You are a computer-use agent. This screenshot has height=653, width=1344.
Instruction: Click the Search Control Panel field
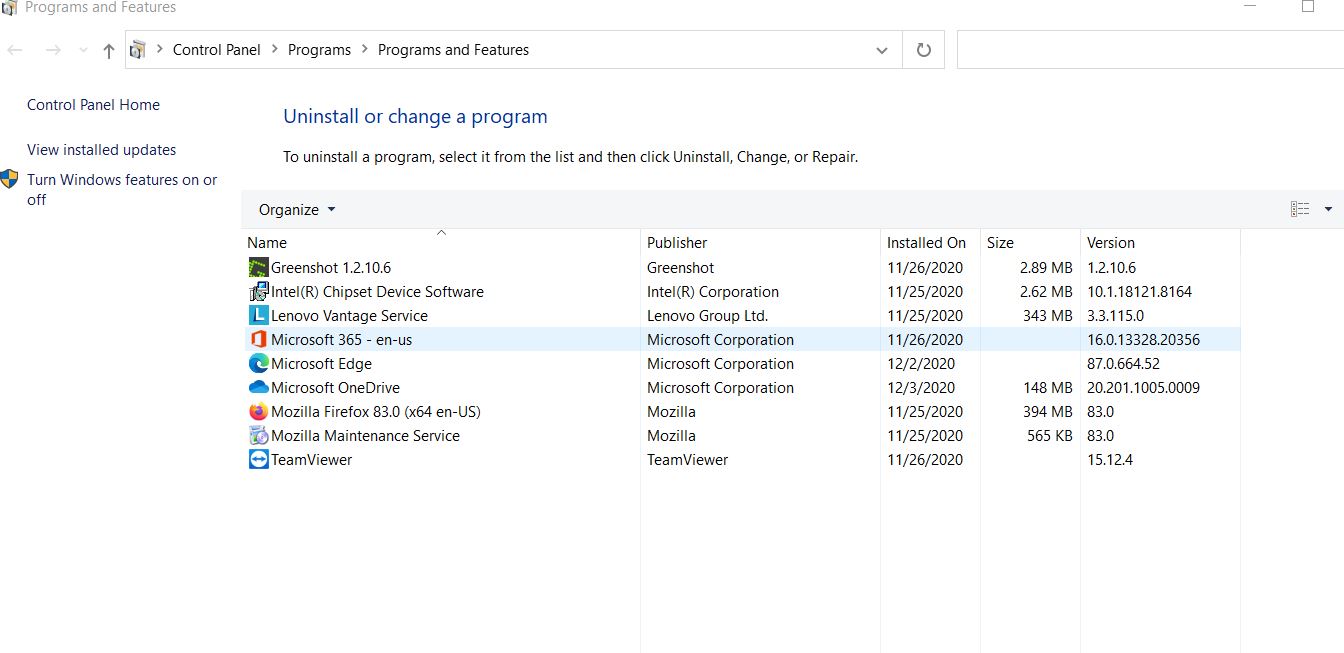coord(1150,50)
